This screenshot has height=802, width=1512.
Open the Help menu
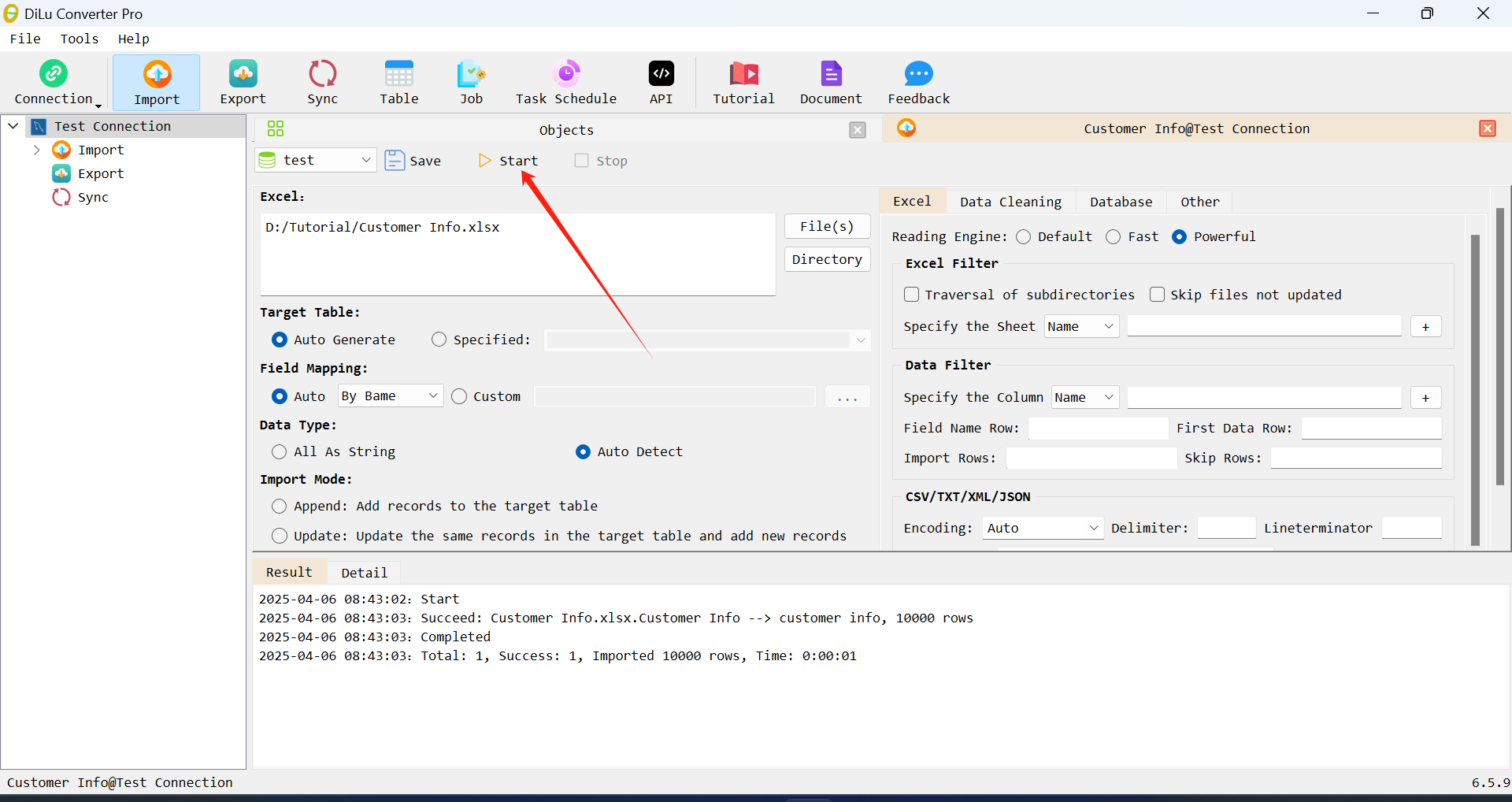click(134, 39)
